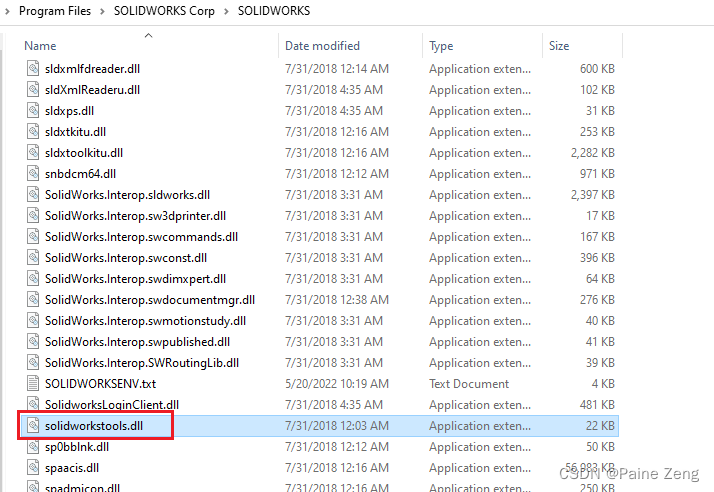Click the SolidWorks.Interop.swconst.dll file icon
714x492 pixels.
coord(33,257)
